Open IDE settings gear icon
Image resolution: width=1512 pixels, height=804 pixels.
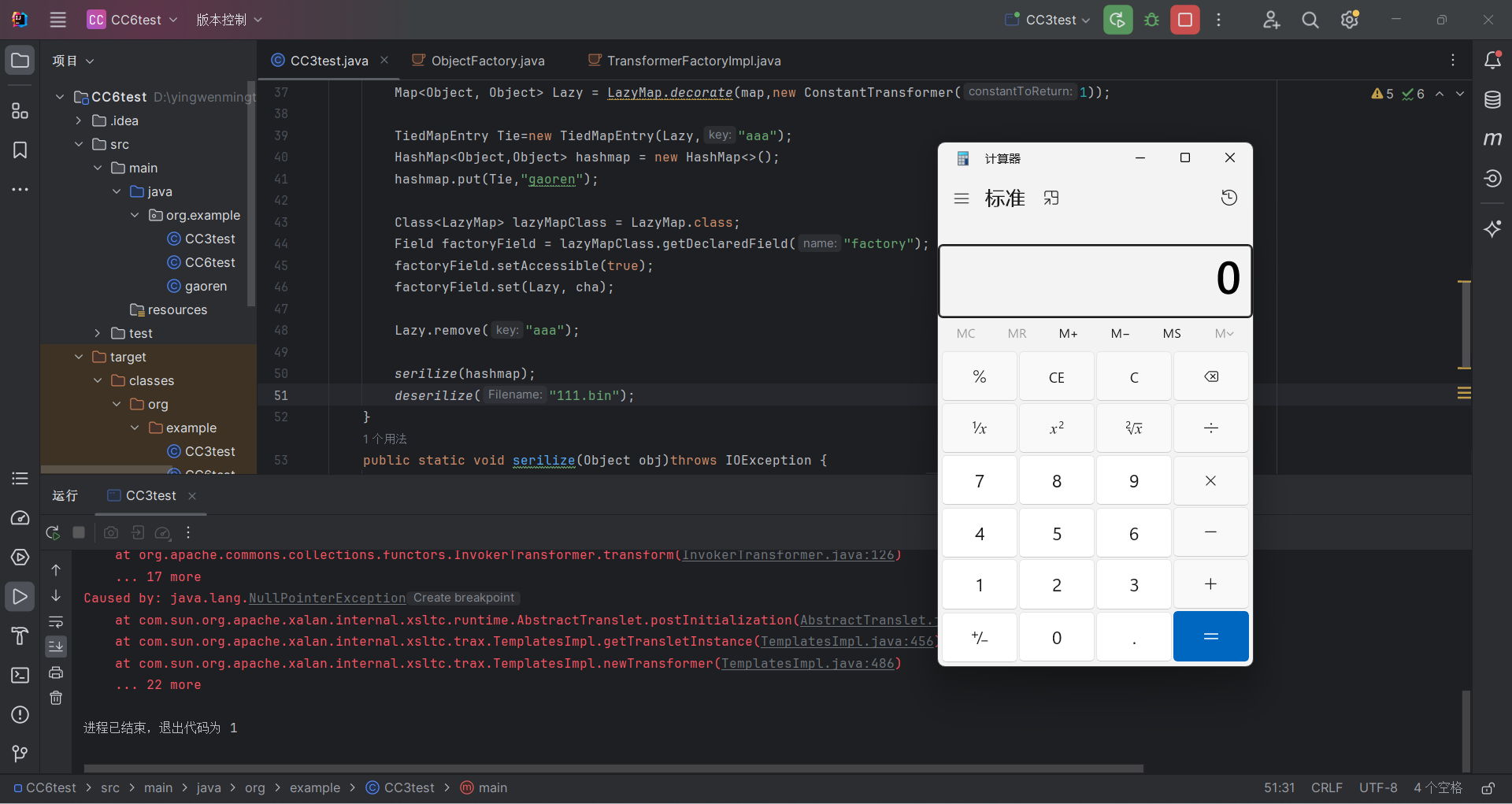pos(1350,20)
